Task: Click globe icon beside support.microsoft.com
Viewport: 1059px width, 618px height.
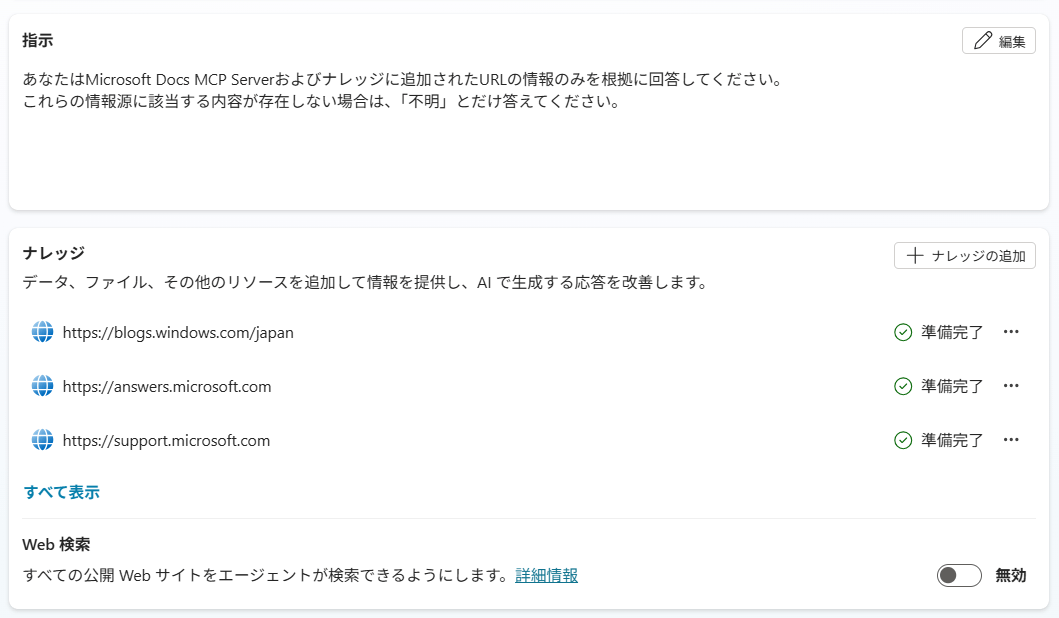Action: [42, 440]
